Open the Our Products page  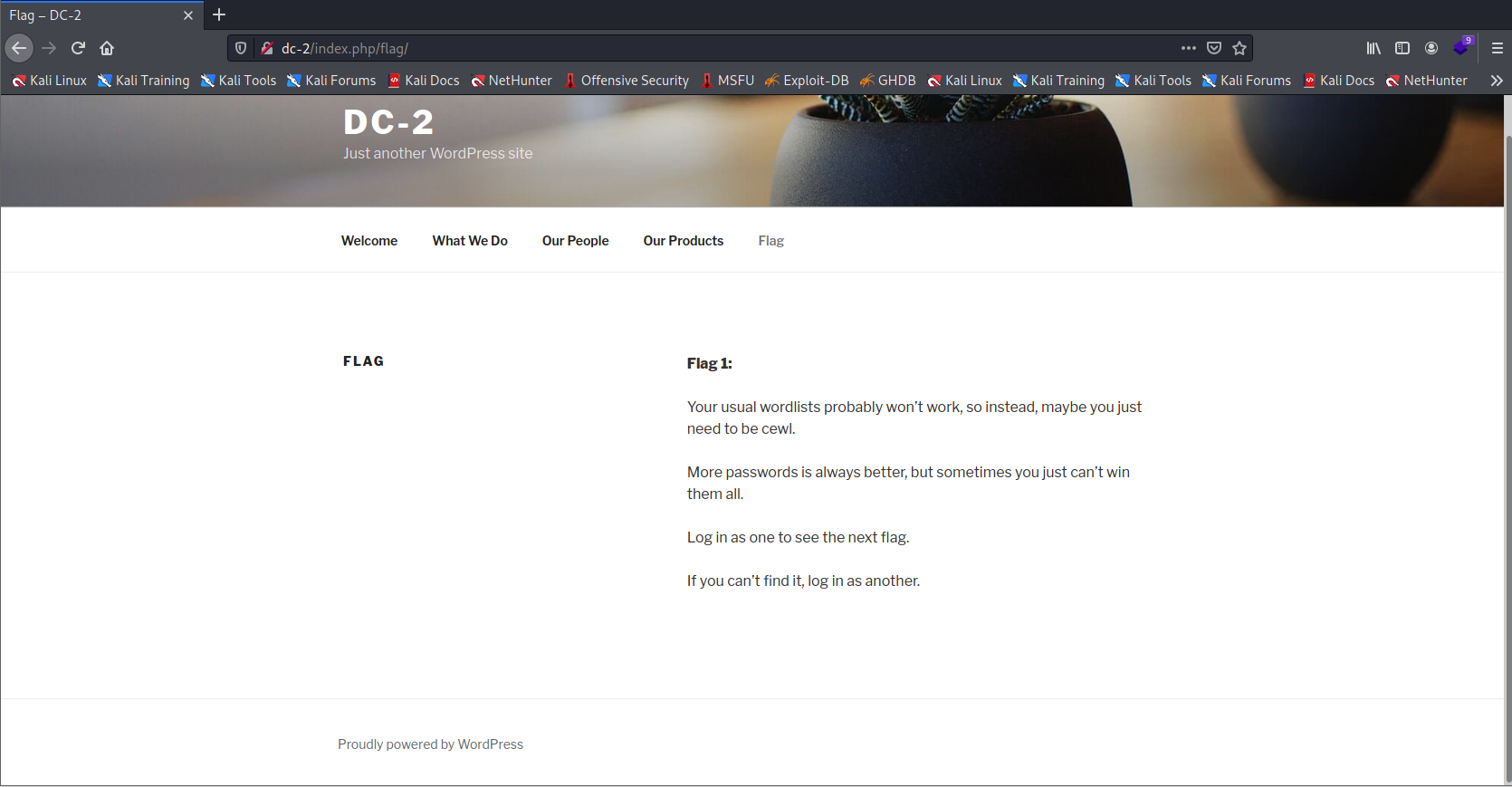tap(684, 241)
